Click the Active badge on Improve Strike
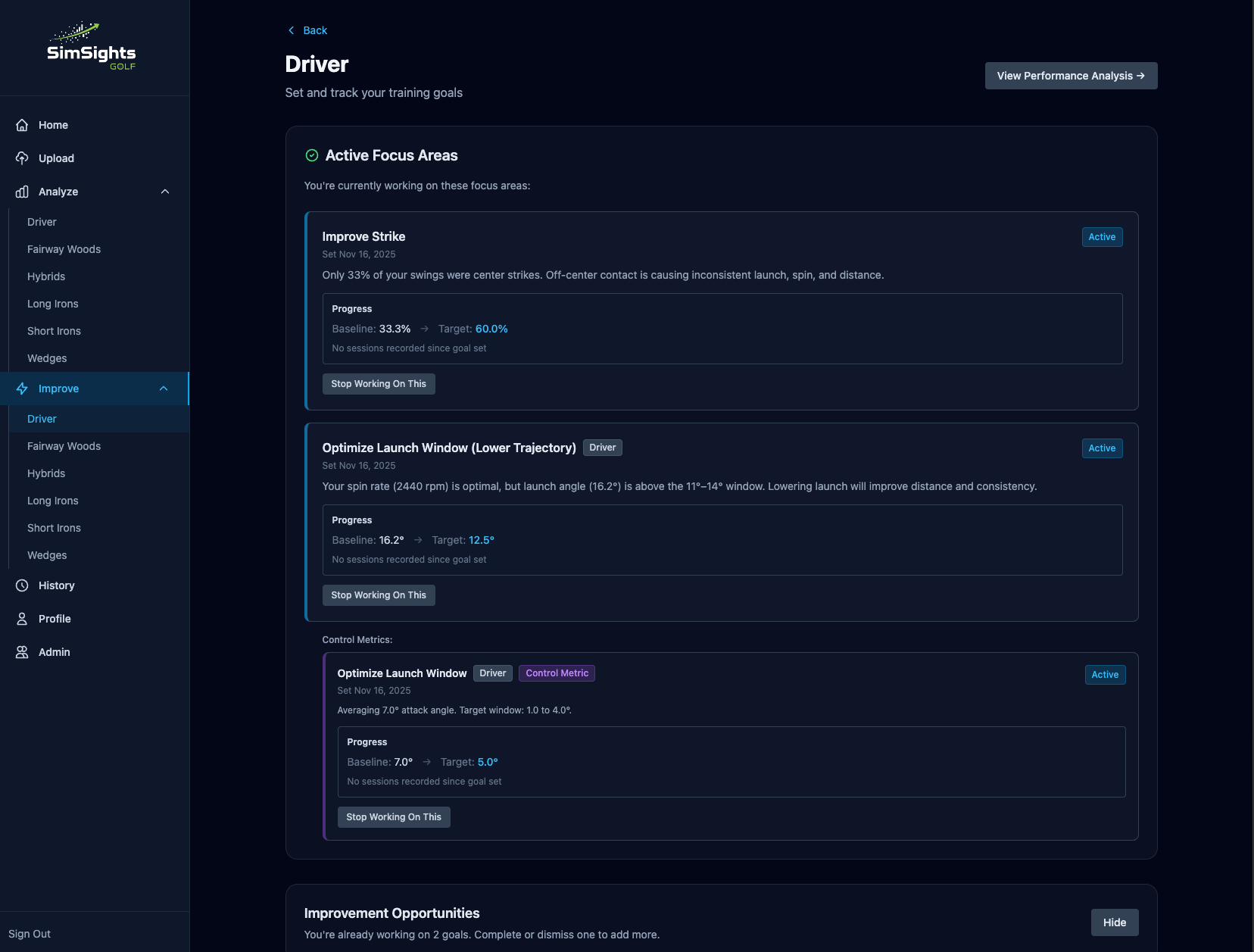Screen dimensions: 1254x952 tap(1102, 236)
